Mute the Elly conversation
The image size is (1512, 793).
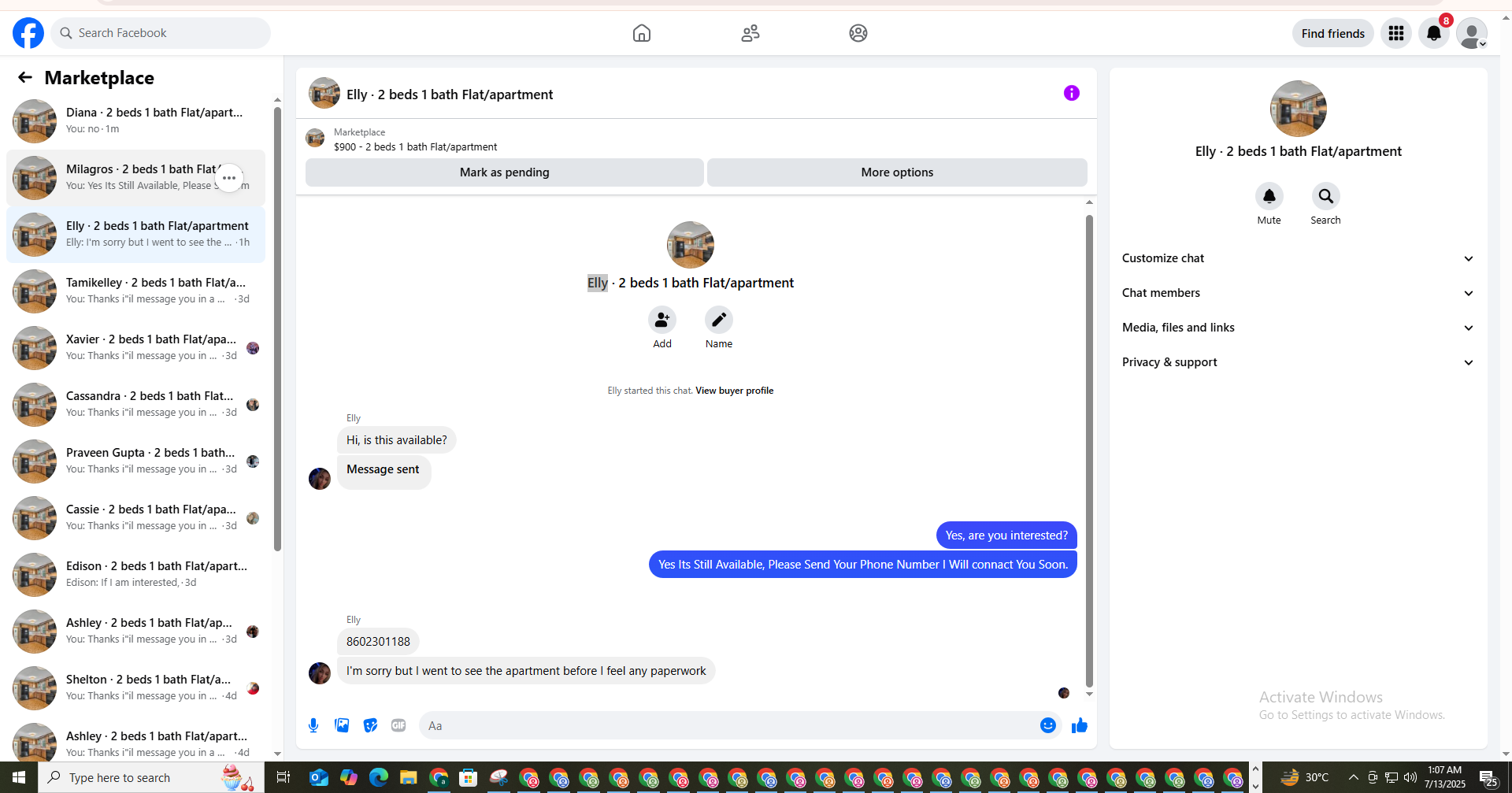tap(1269, 196)
